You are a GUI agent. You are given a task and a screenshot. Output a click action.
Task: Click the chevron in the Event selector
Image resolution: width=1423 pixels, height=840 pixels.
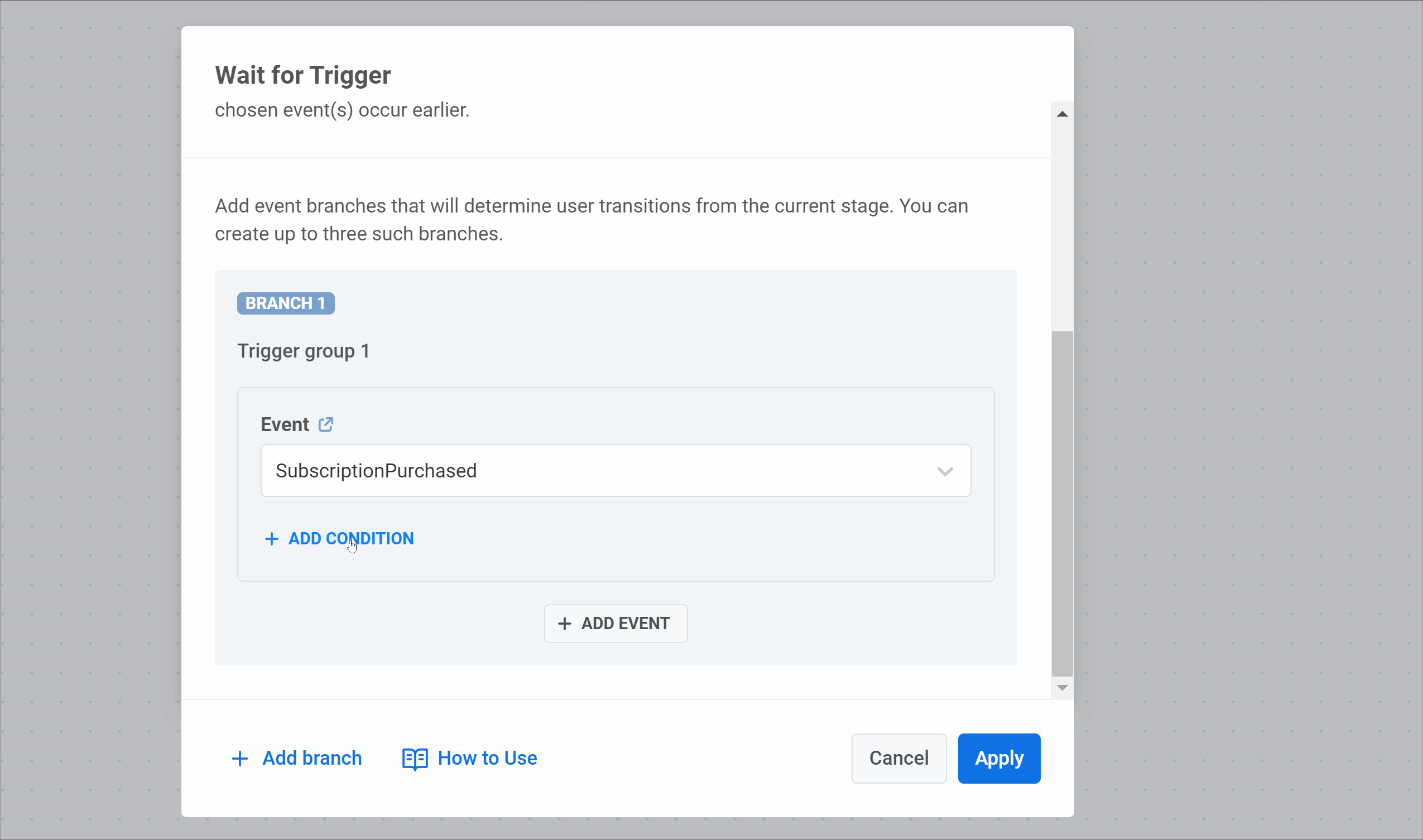[x=945, y=471]
